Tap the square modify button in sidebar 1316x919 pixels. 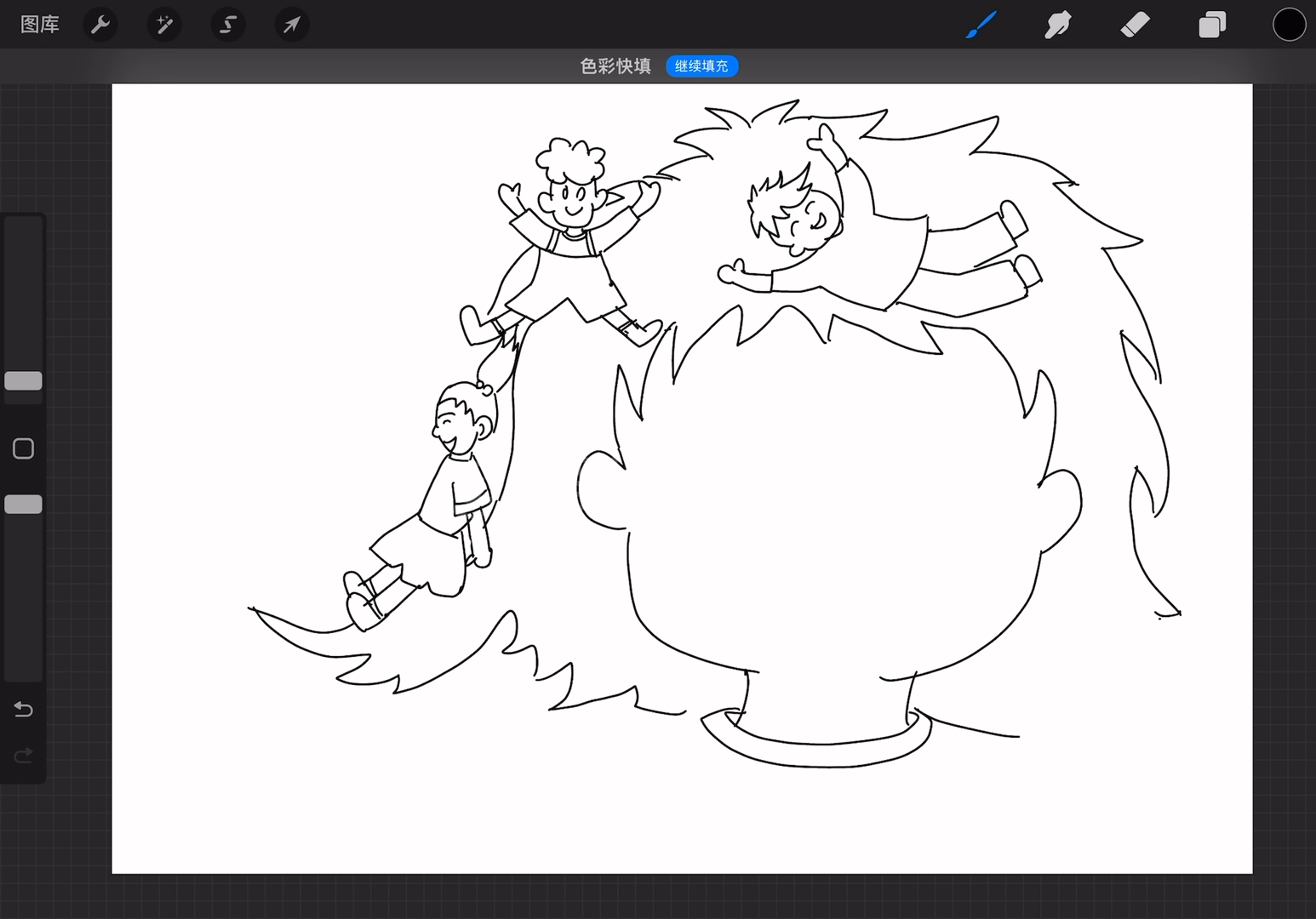pos(23,448)
